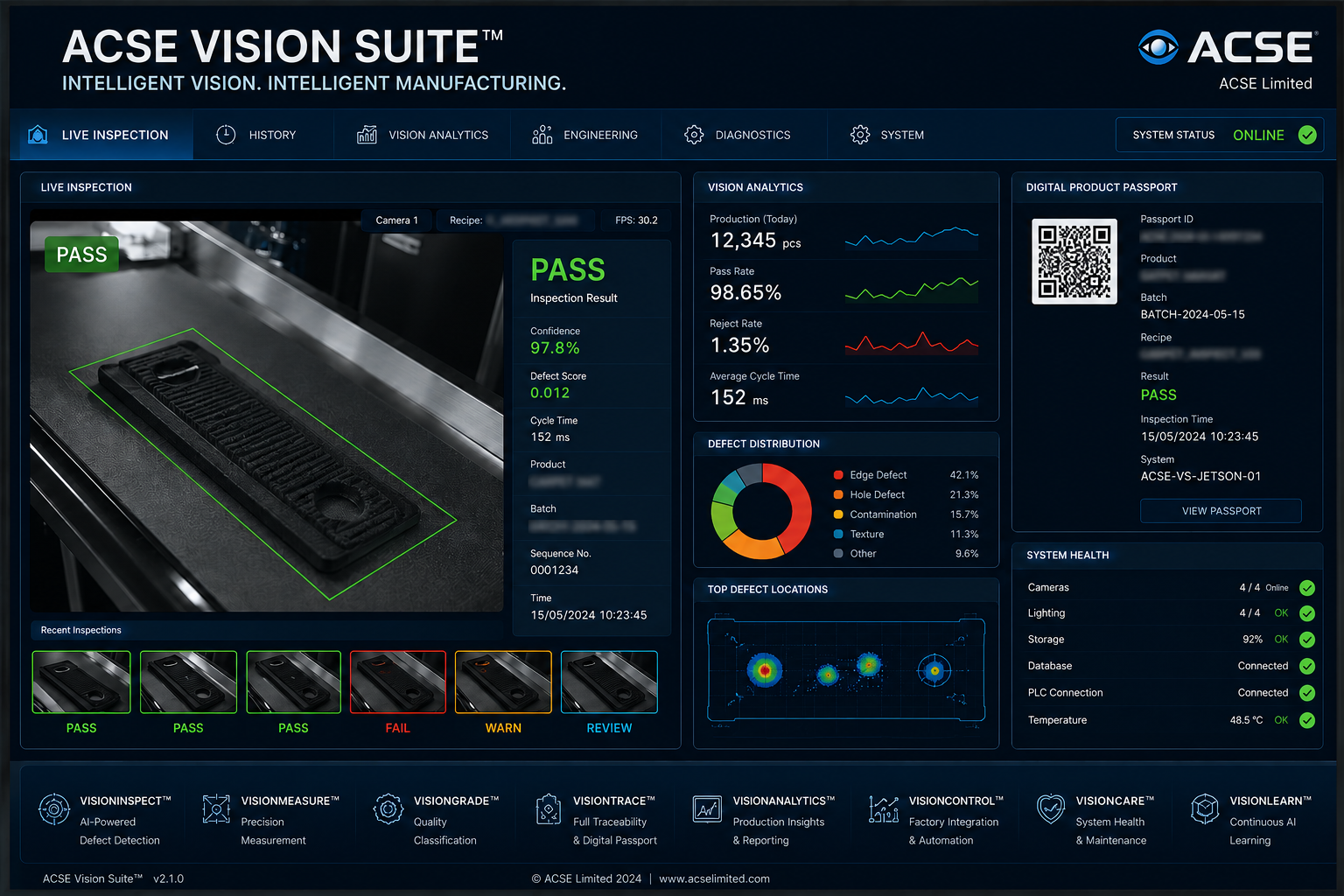This screenshot has width=1344, height=896.
Task: Click the orange Hole Defect legend swatch
Action: click(x=838, y=494)
